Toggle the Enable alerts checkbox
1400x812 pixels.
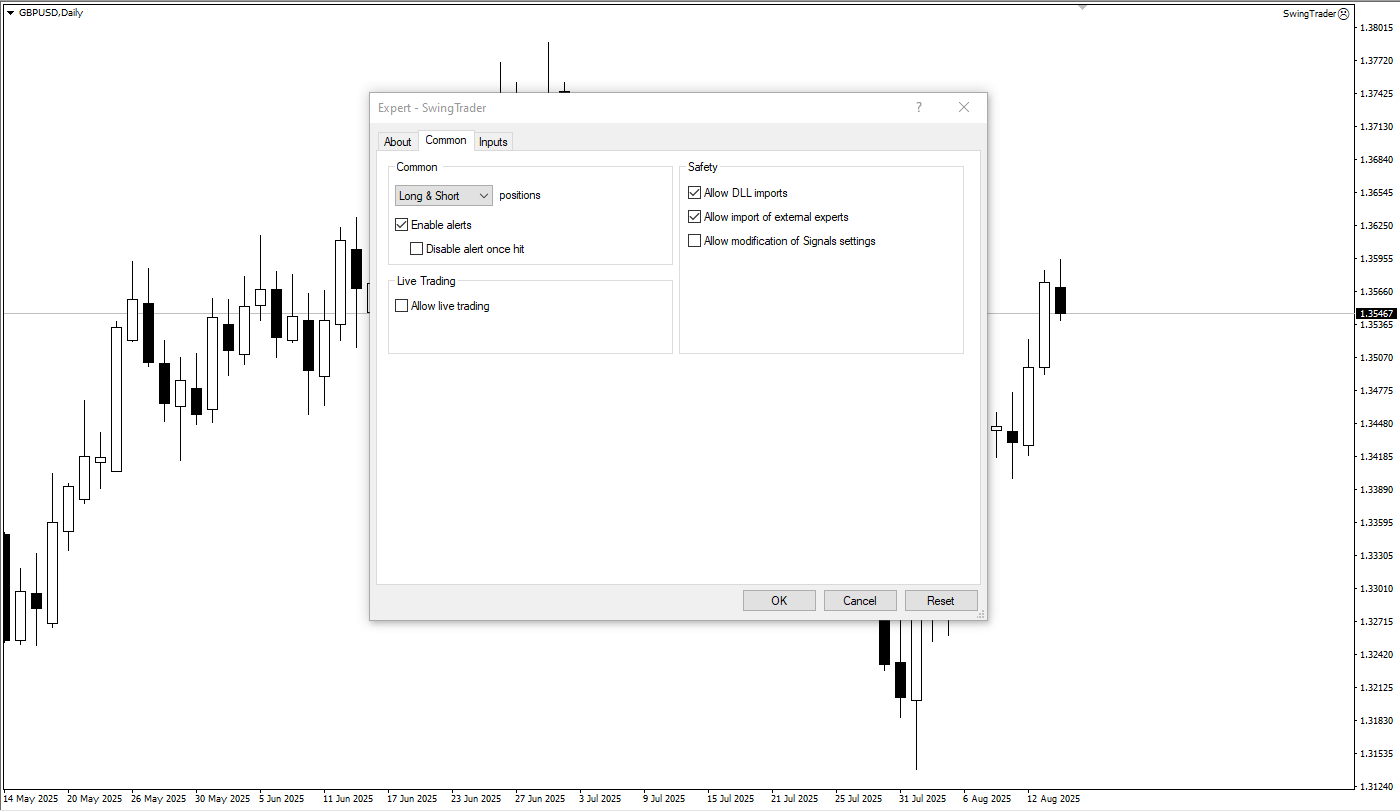pyautogui.click(x=402, y=225)
